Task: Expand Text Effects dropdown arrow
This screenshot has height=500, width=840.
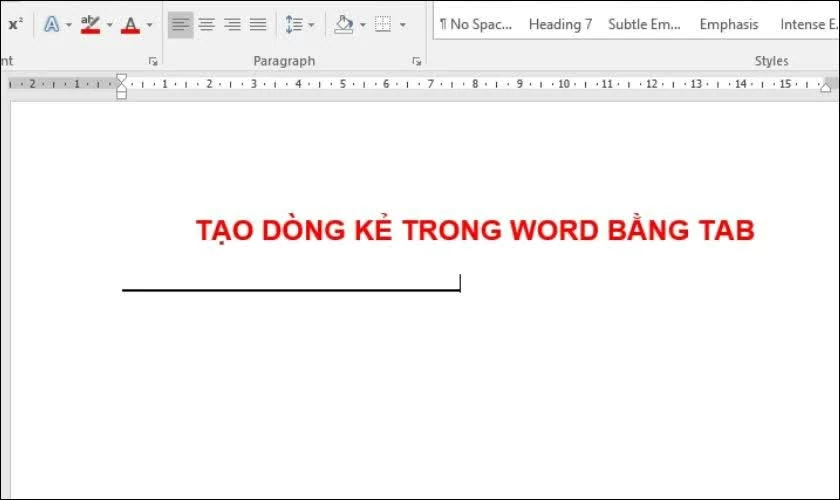Action: point(69,25)
